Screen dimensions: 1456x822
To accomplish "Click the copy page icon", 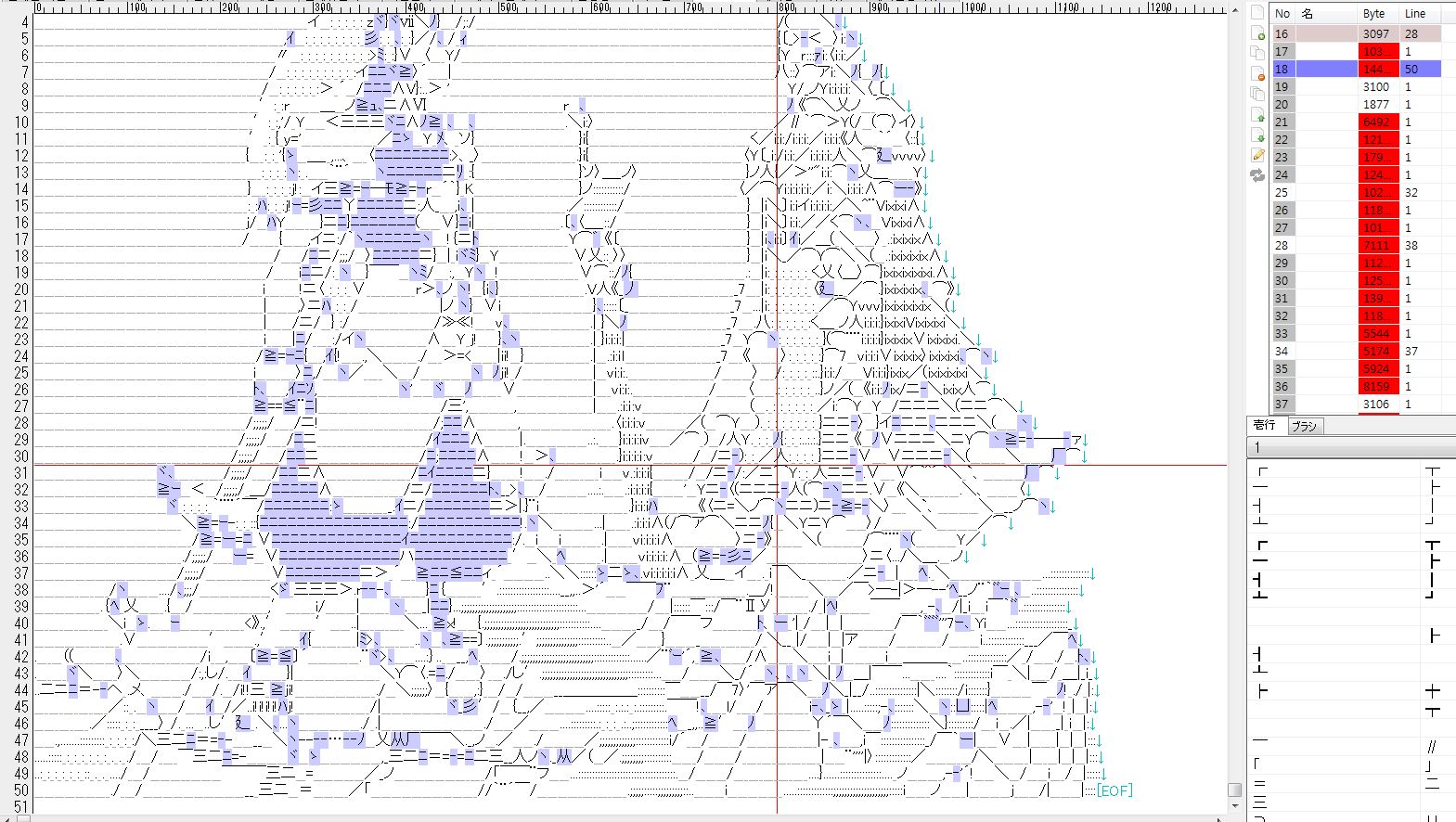I will tap(1257, 53).
